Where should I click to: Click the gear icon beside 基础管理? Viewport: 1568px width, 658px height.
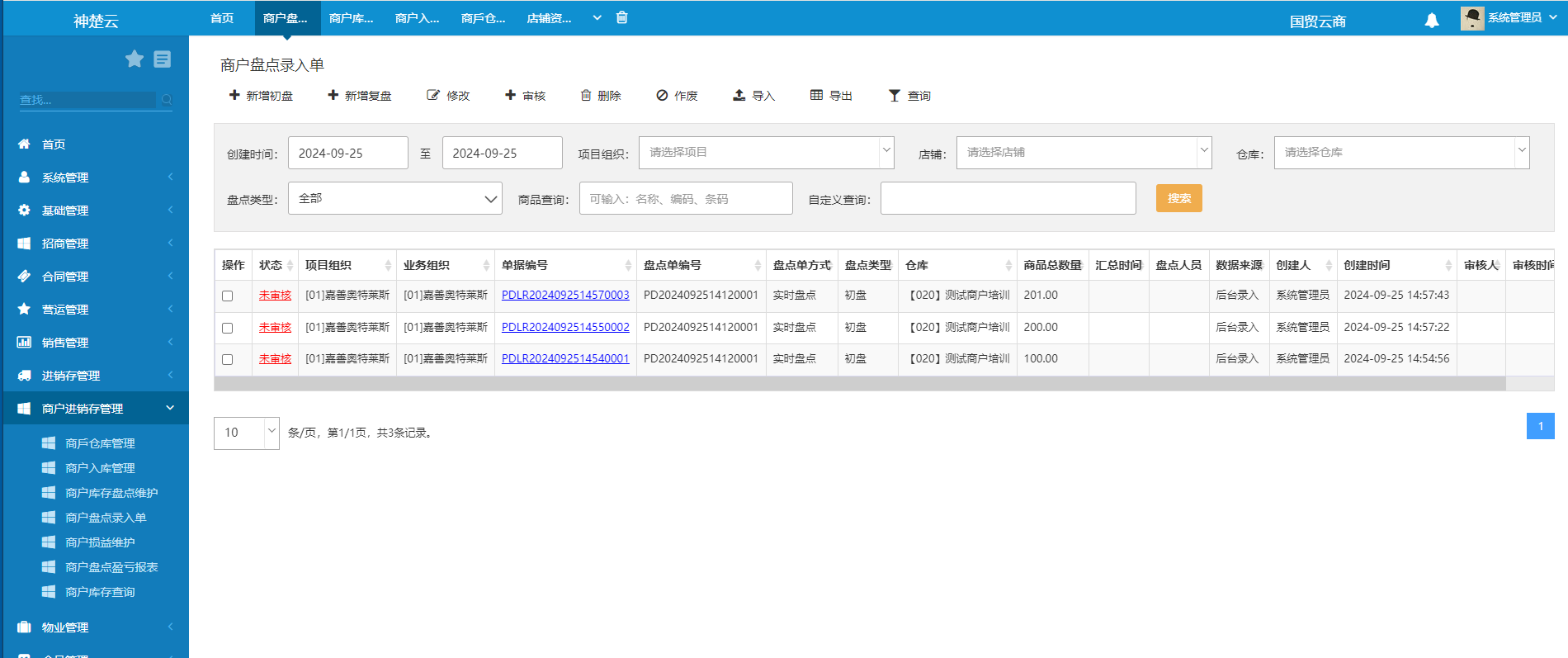pos(24,210)
